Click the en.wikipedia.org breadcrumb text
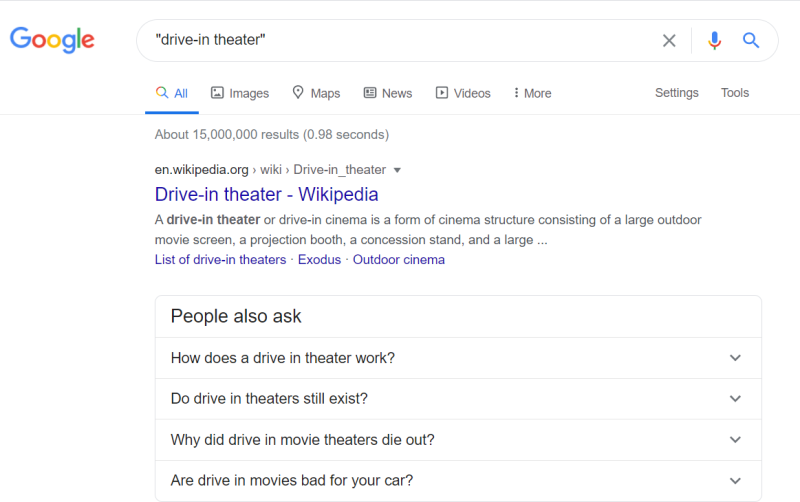 [x=202, y=170]
